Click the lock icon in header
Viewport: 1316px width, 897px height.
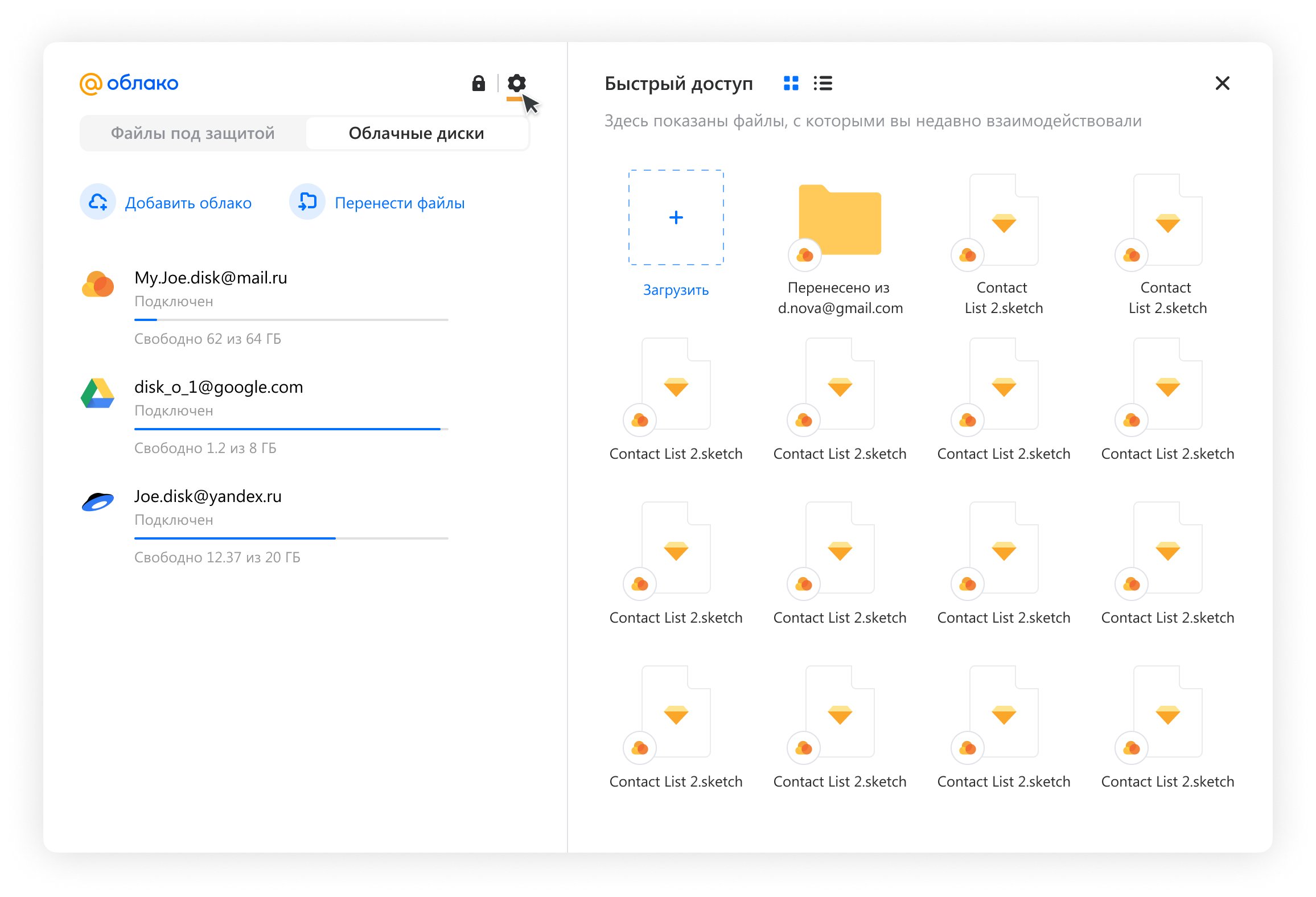[x=478, y=83]
